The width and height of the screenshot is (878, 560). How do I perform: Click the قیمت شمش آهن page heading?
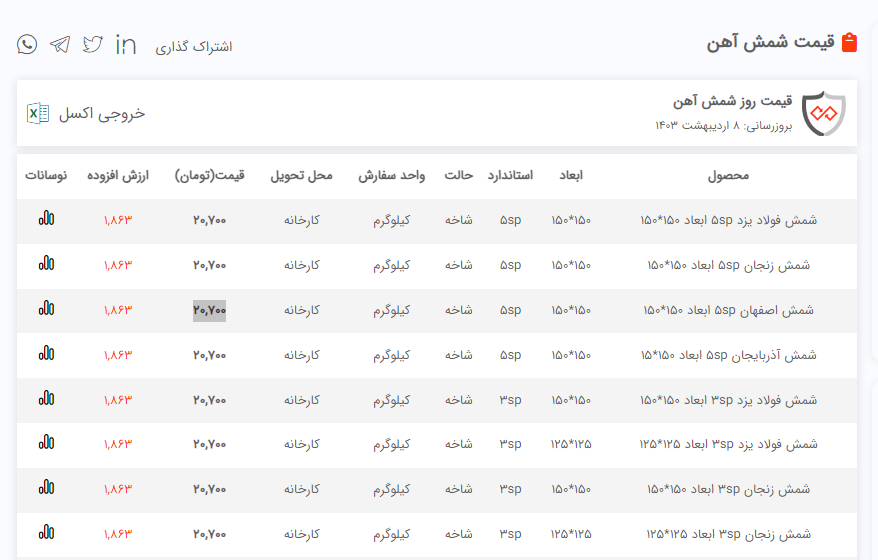coord(770,42)
